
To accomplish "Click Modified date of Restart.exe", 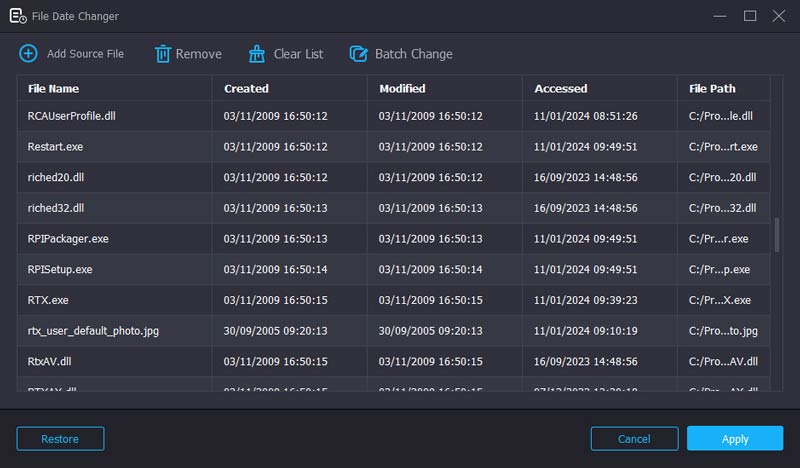I will (x=431, y=147).
